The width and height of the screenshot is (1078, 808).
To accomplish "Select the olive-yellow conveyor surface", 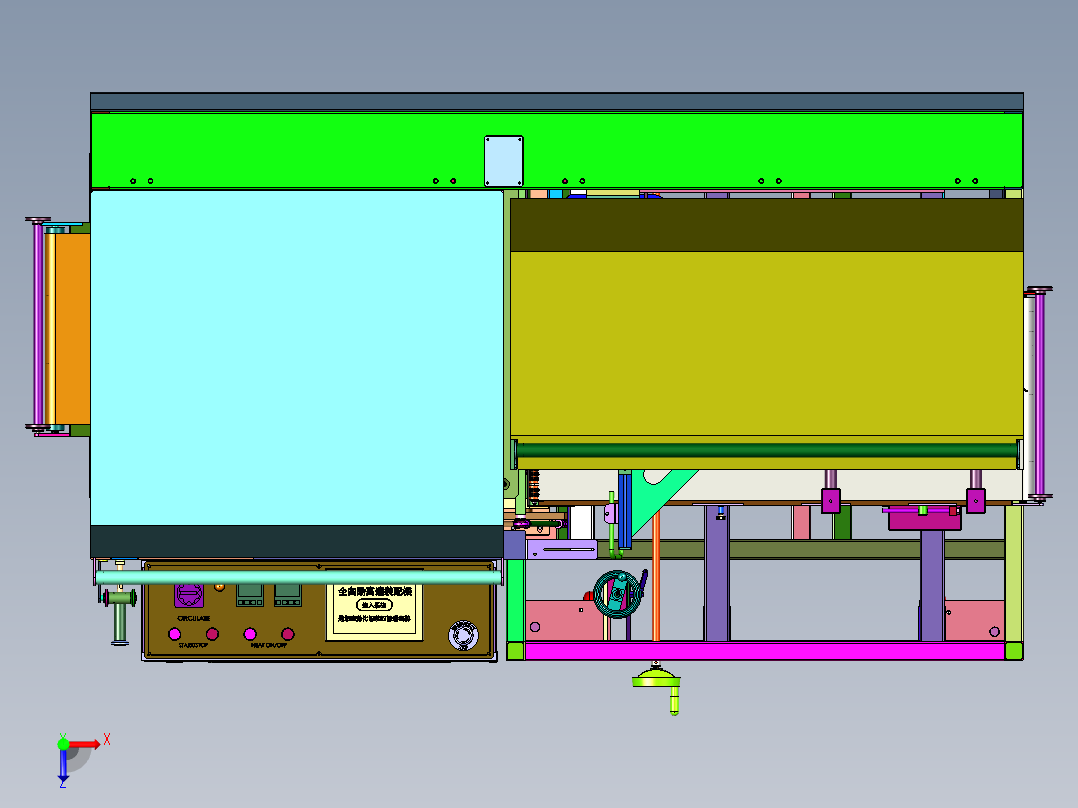I will (x=767, y=343).
